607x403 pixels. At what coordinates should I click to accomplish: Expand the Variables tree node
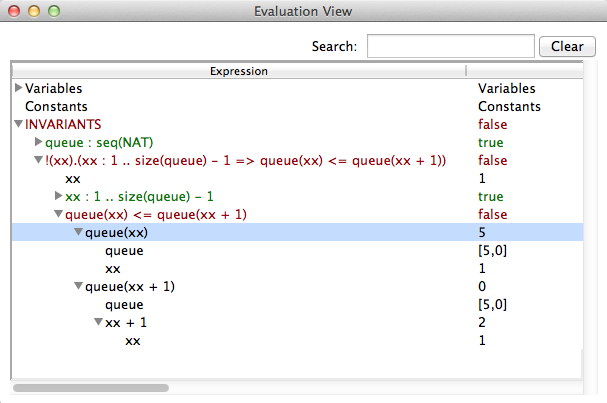(19, 89)
